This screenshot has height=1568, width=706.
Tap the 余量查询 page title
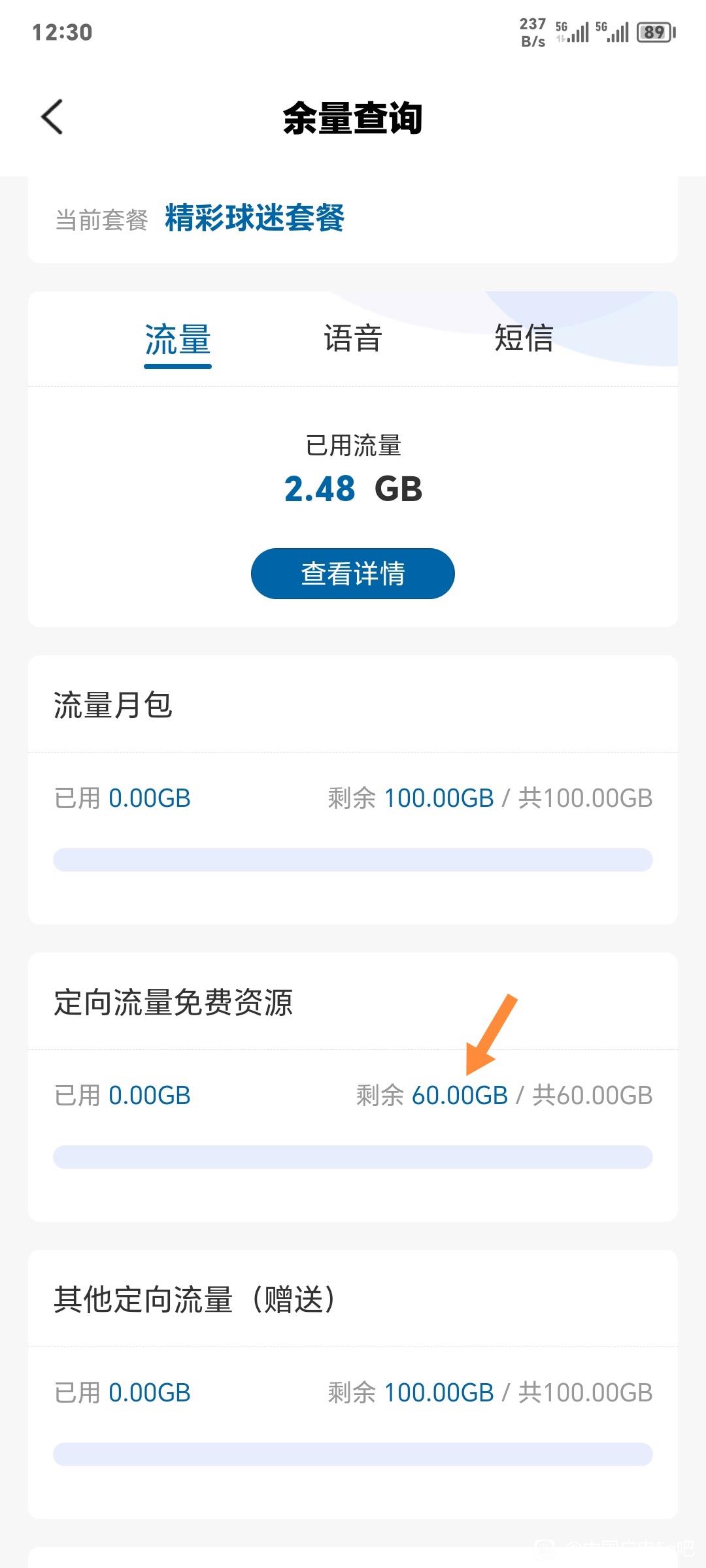[353, 118]
